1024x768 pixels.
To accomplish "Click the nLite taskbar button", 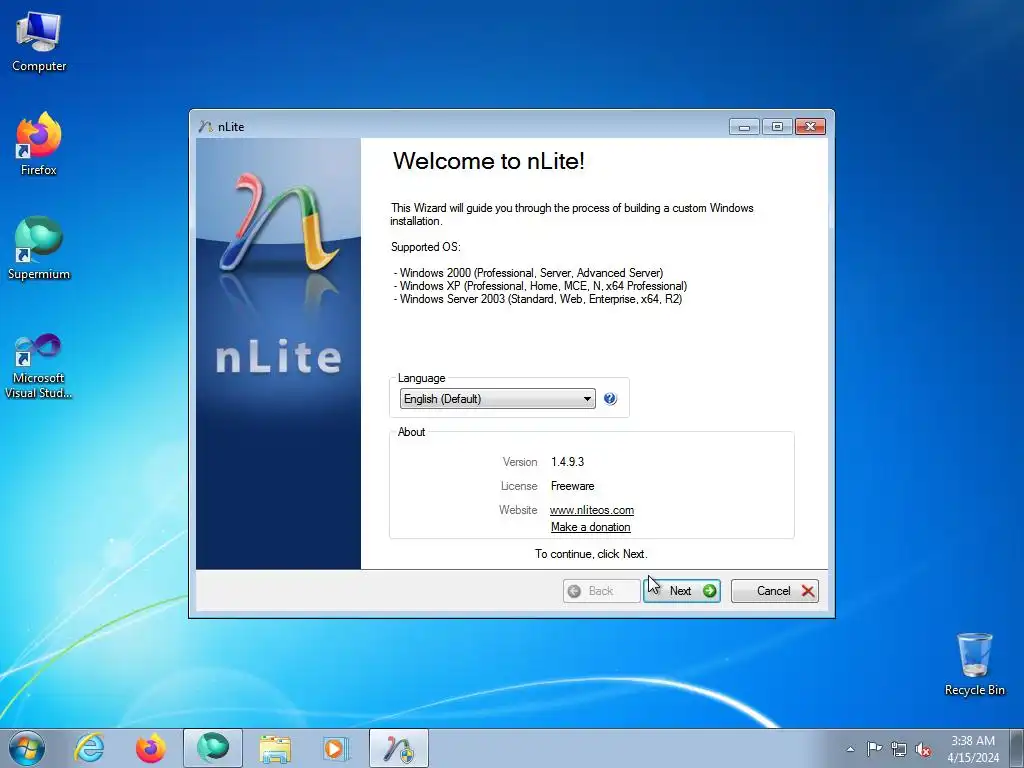I will pos(399,748).
